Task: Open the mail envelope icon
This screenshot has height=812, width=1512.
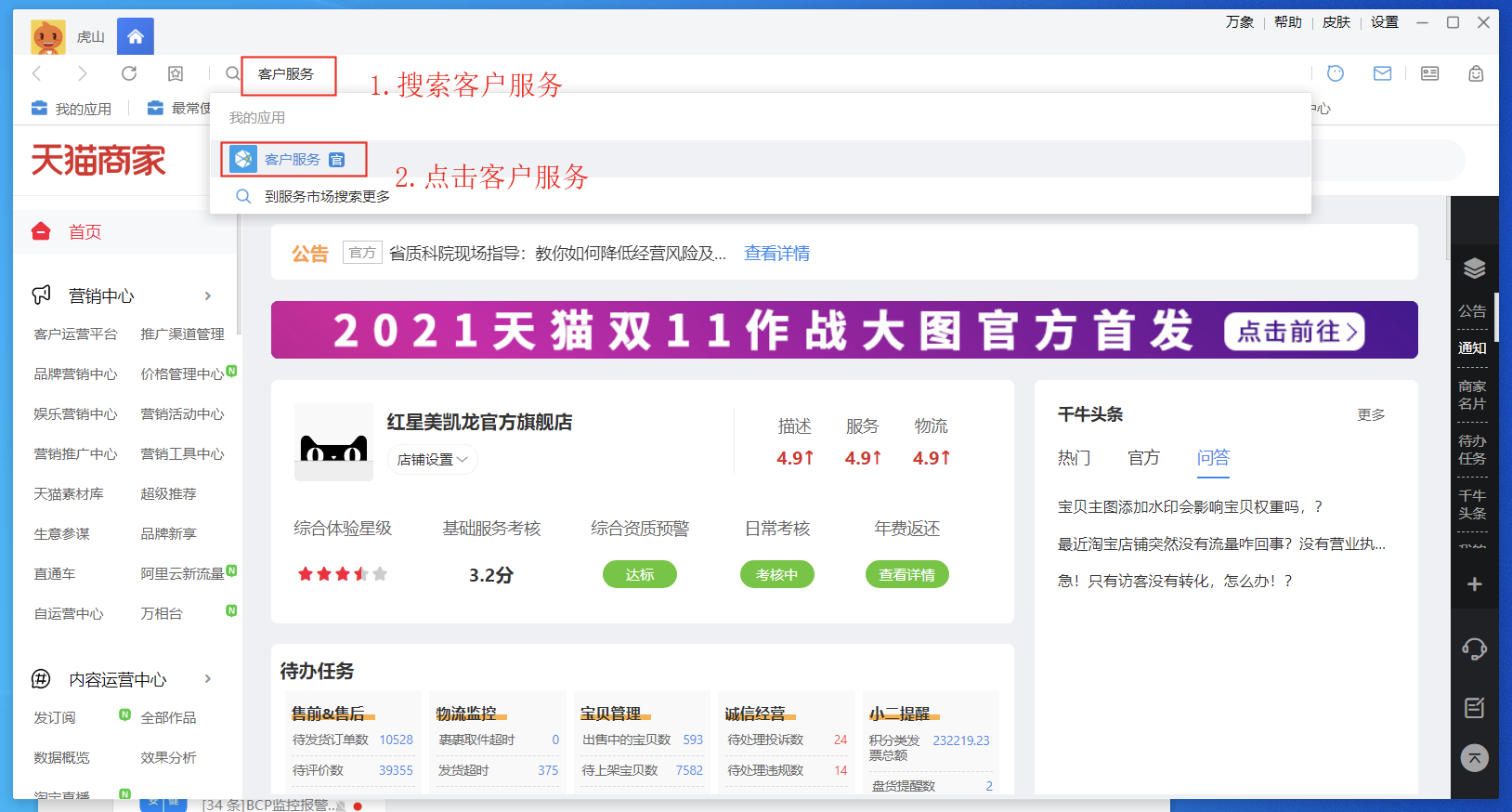Action: (x=1383, y=73)
